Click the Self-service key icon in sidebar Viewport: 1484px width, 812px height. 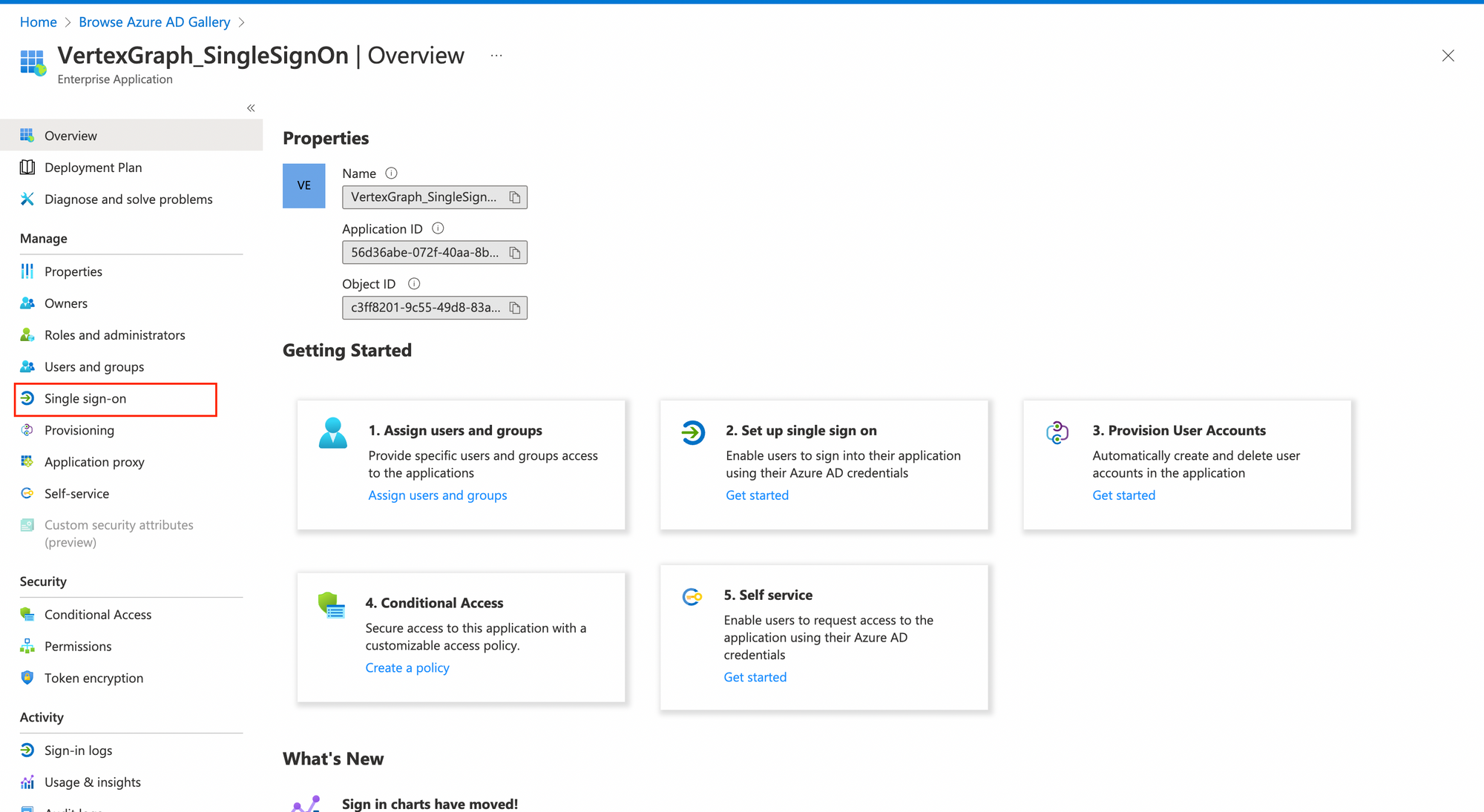pos(27,493)
